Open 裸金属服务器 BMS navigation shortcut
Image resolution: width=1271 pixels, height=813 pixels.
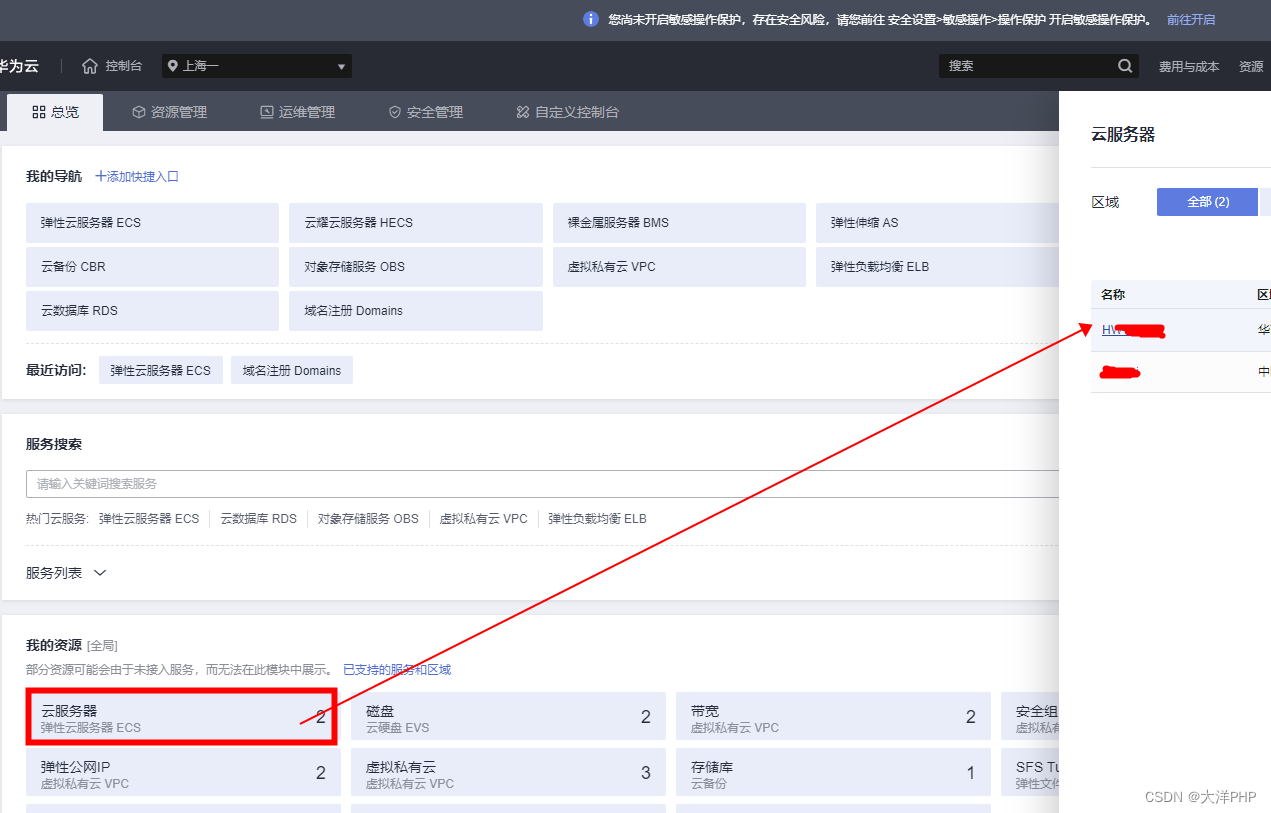click(679, 223)
